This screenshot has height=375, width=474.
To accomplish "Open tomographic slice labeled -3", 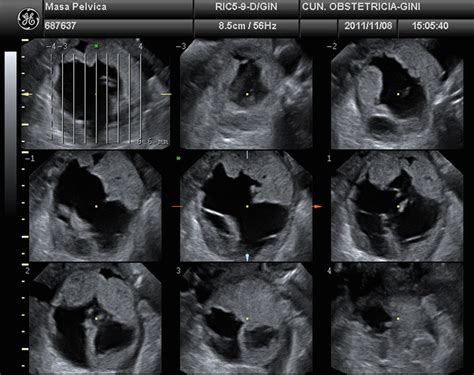I will [246, 94].
